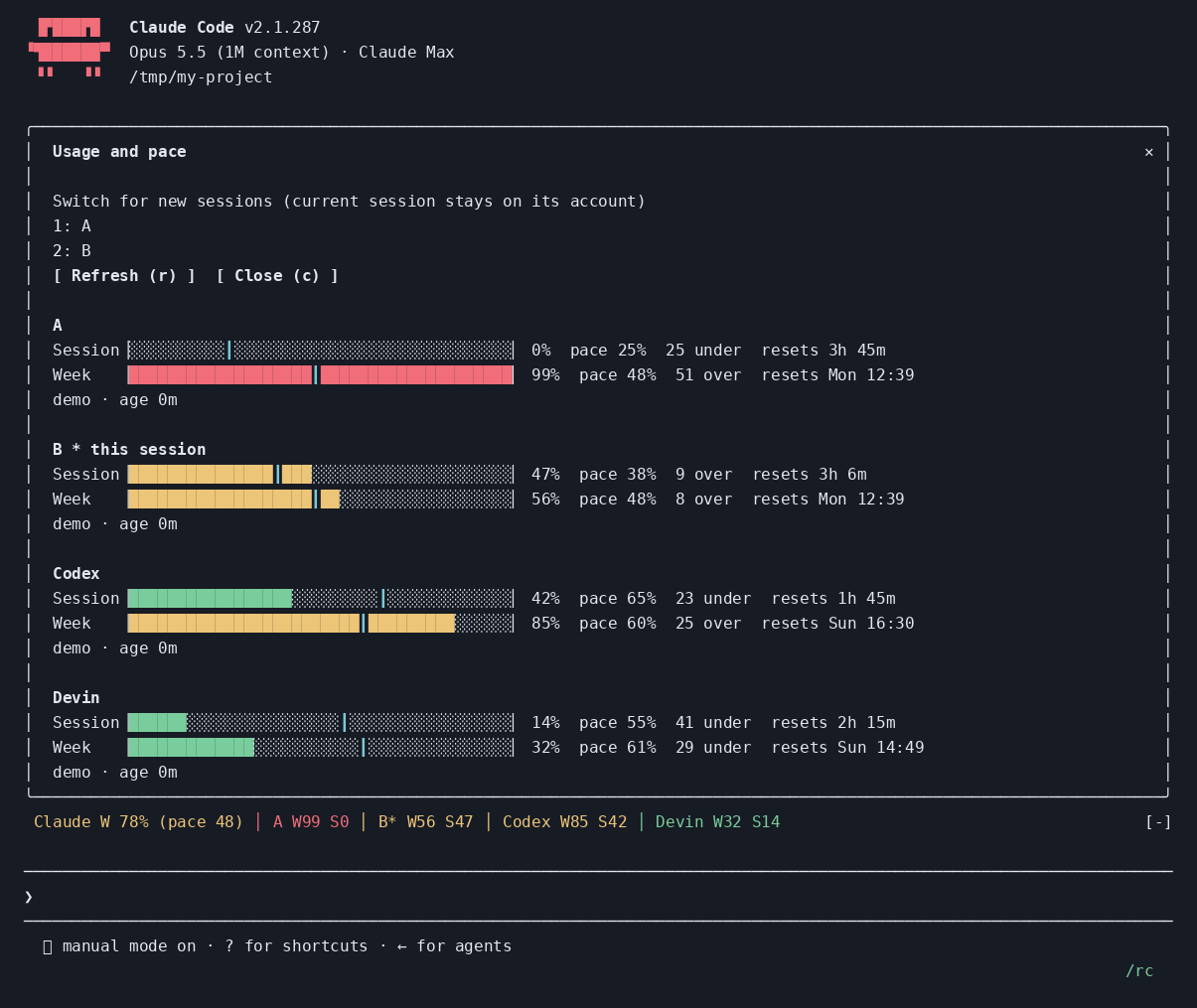Click 'Claude Code v2.1.287' version header
This screenshot has width=1197, height=1008.
tap(224, 28)
